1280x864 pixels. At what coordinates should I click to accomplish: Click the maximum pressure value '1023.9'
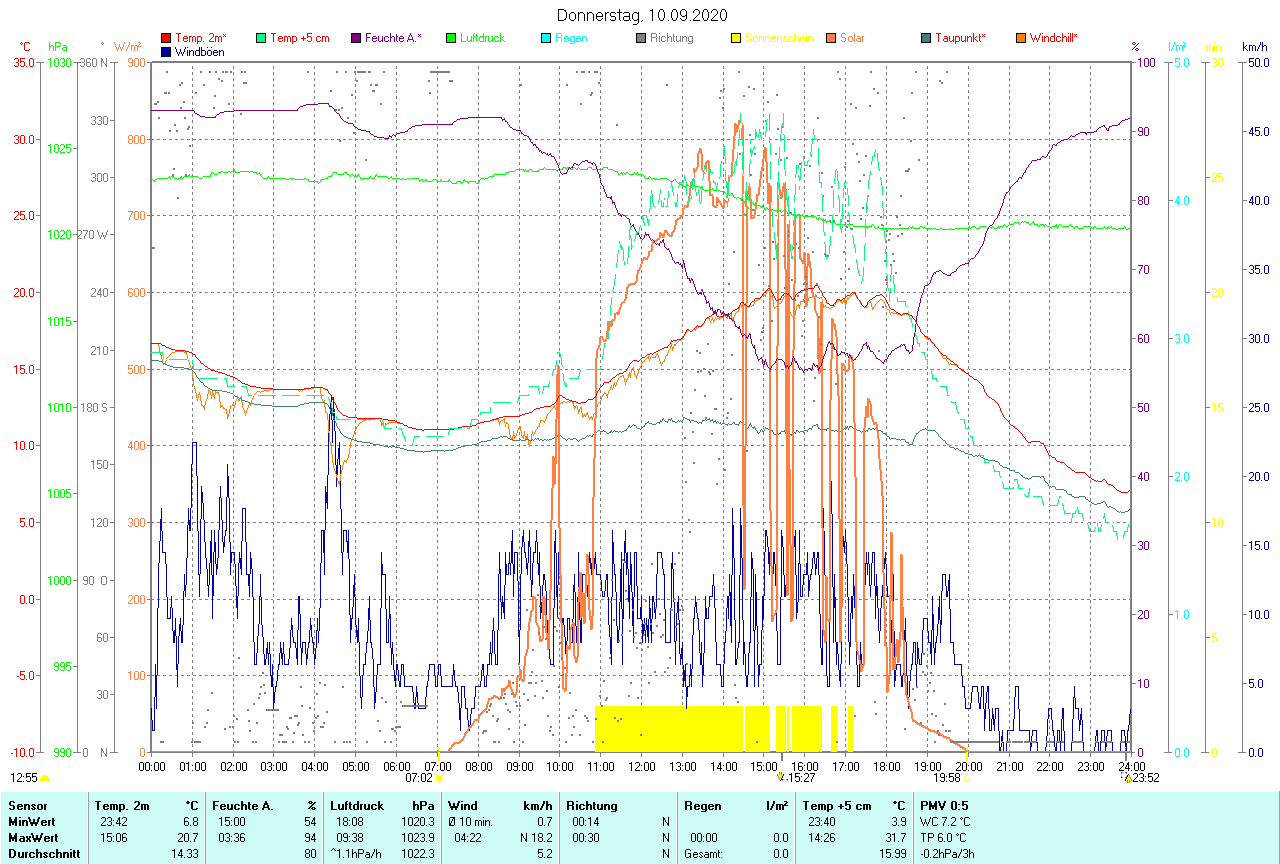416,837
